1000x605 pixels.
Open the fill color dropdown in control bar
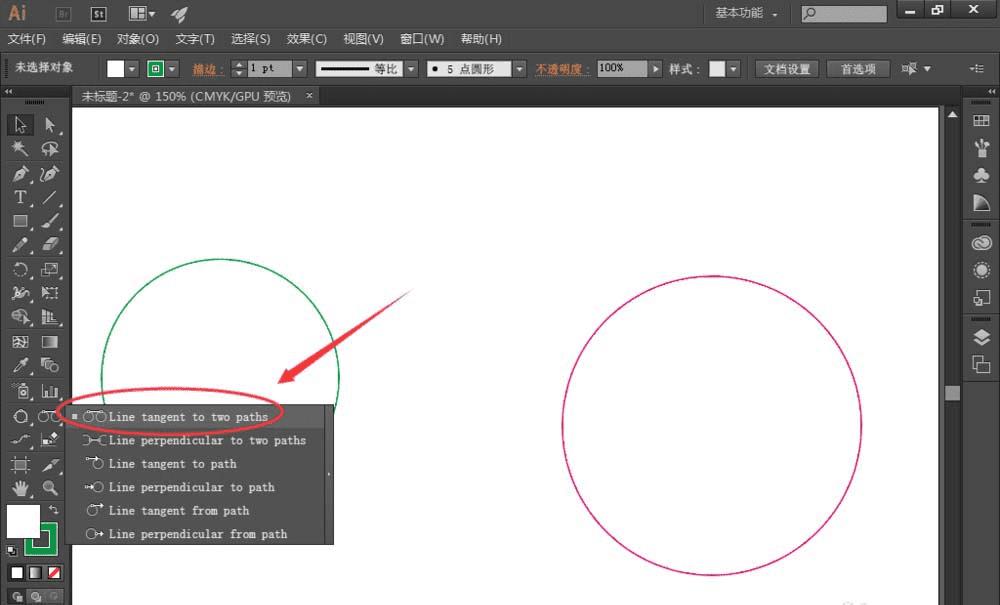tap(131, 69)
